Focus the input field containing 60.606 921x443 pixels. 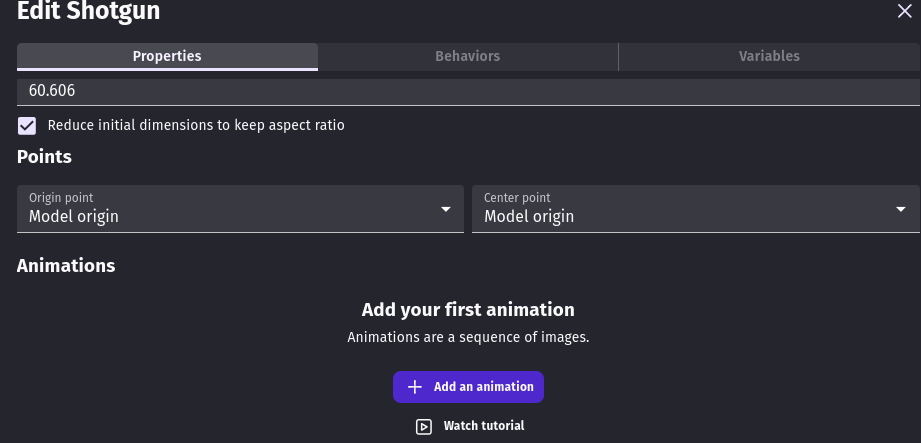460,91
